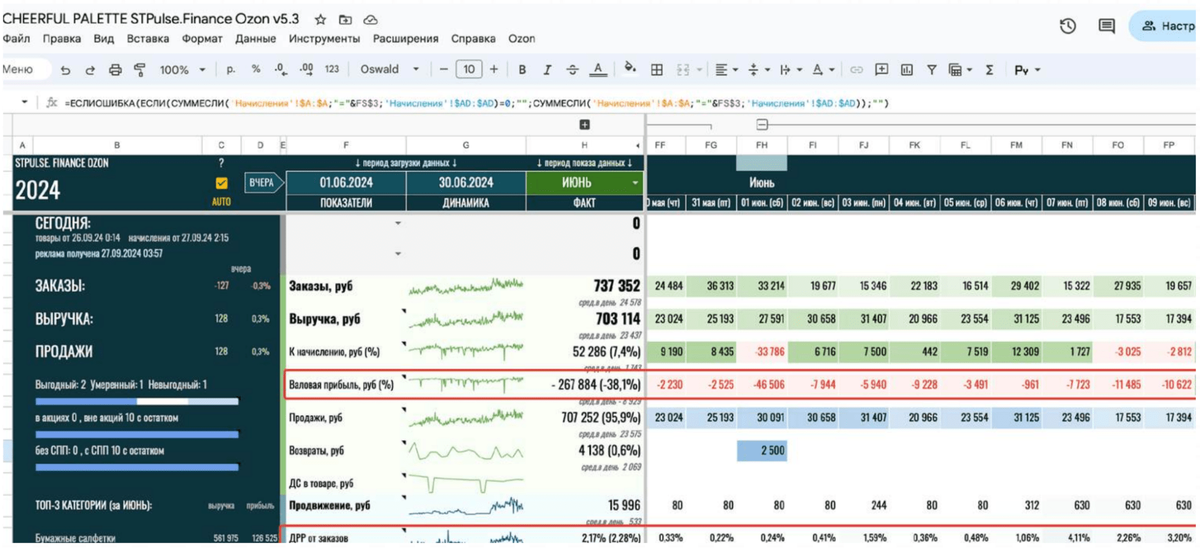Open the functions sigma menu
The width and height of the screenshot is (1200, 549).
coord(990,70)
